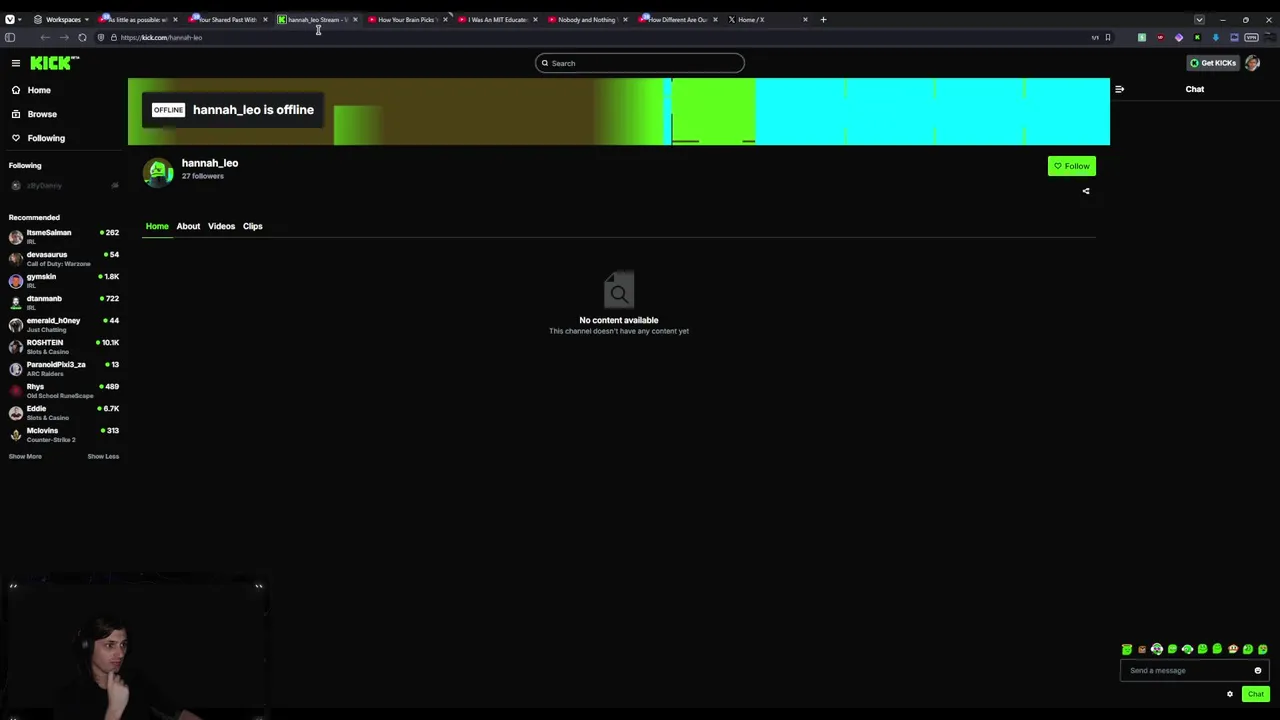Click the Get KICKs button
The width and height of the screenshot is (1280, 720).
tap(1213, 63)
